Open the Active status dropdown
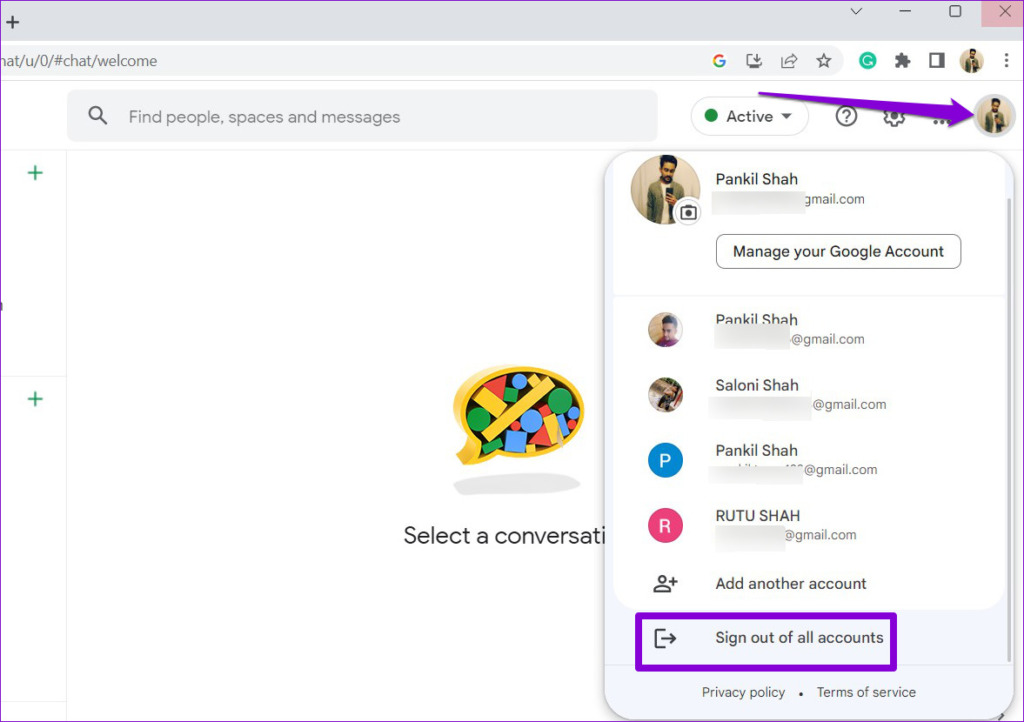This screenshot has width=1024, height=722. pyautogui.click(x=749, y=116)
